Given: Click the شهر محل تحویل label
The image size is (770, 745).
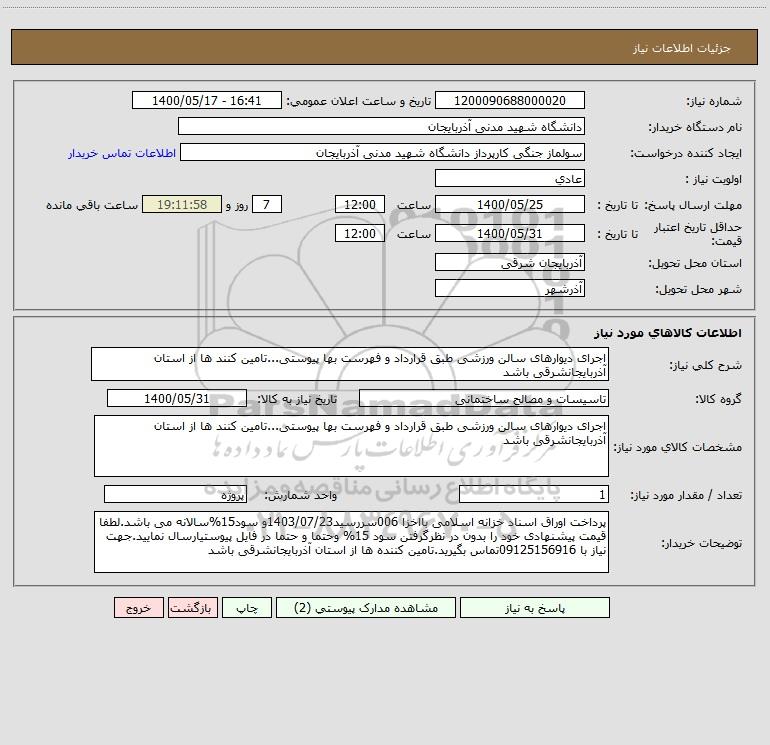Looking at the screenshot, I should 698,289.
